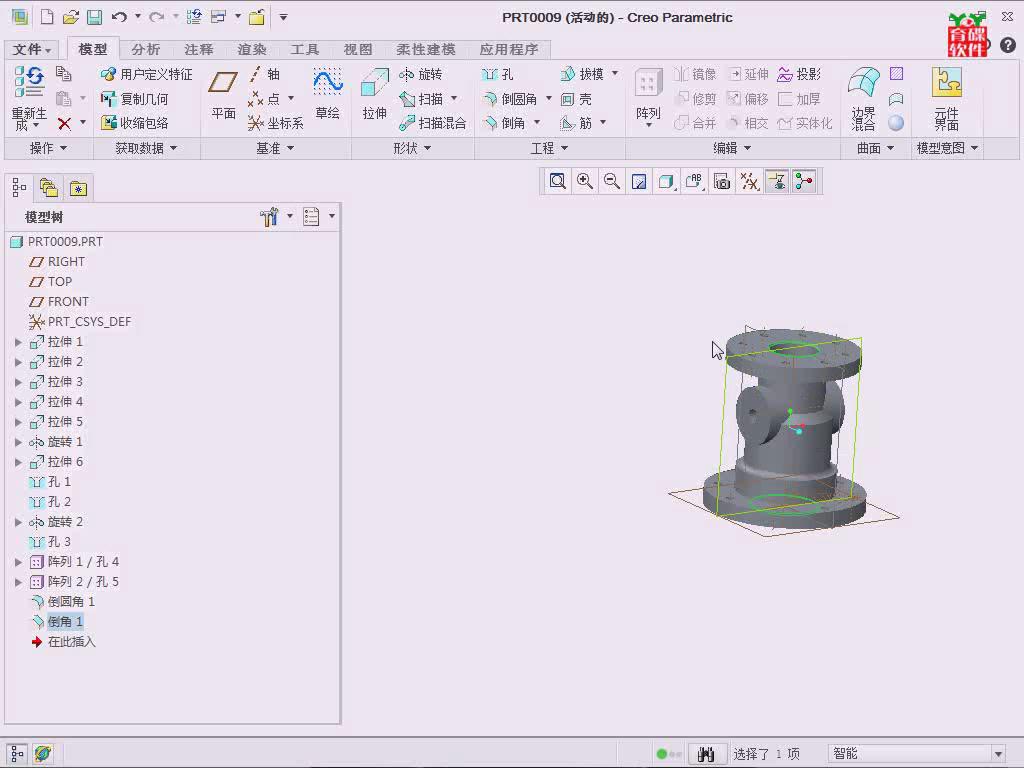The width and height of the screenshot is (1024, 768).
Task: Select the FRONT datum plane in tree
Action: pyautogui.click(x=59, y=302)
